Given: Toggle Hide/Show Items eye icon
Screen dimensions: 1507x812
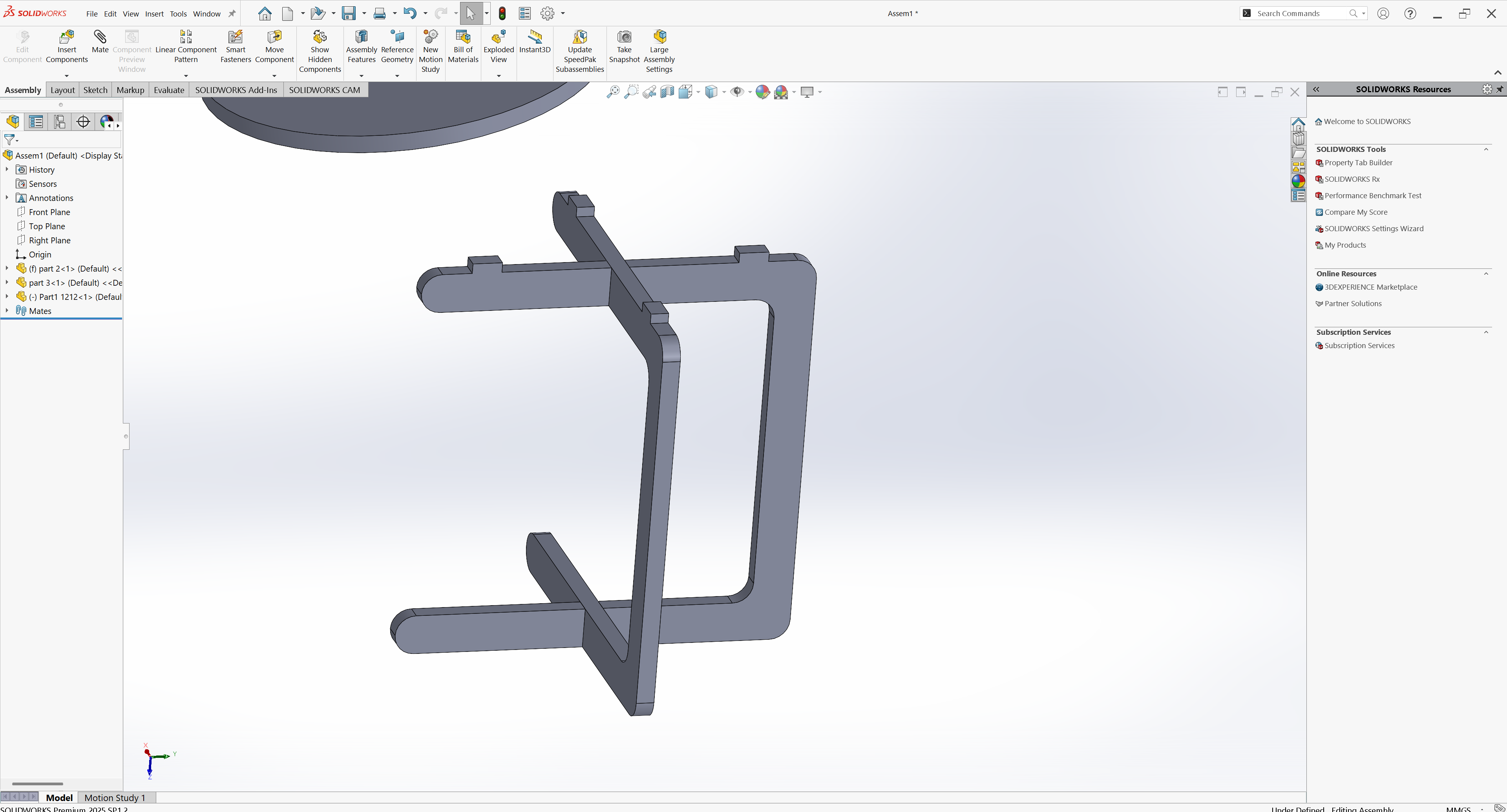Looking at the screenshot, I should [737, 92].
